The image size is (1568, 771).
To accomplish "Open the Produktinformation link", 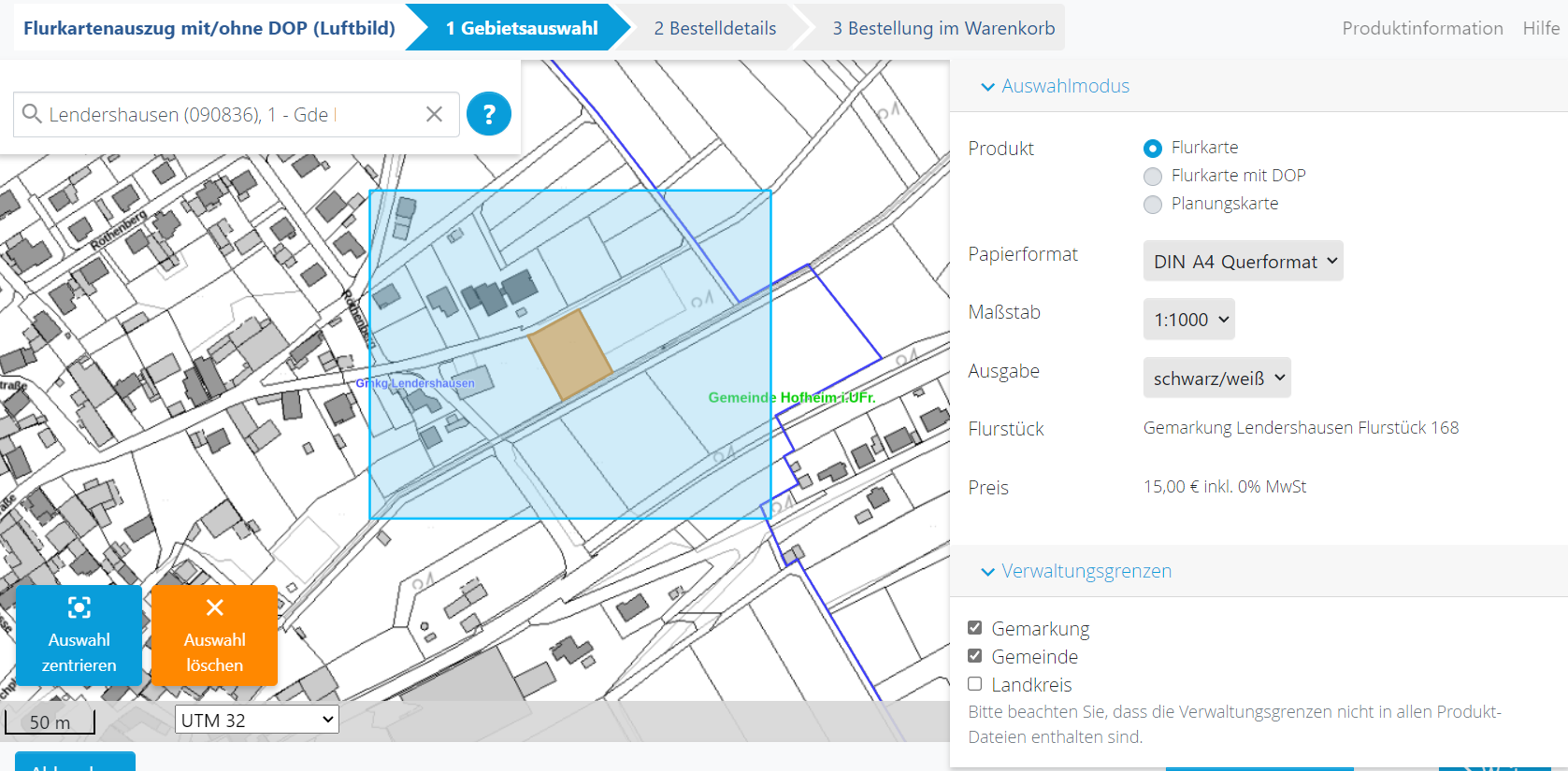I will click(1421, 28).
